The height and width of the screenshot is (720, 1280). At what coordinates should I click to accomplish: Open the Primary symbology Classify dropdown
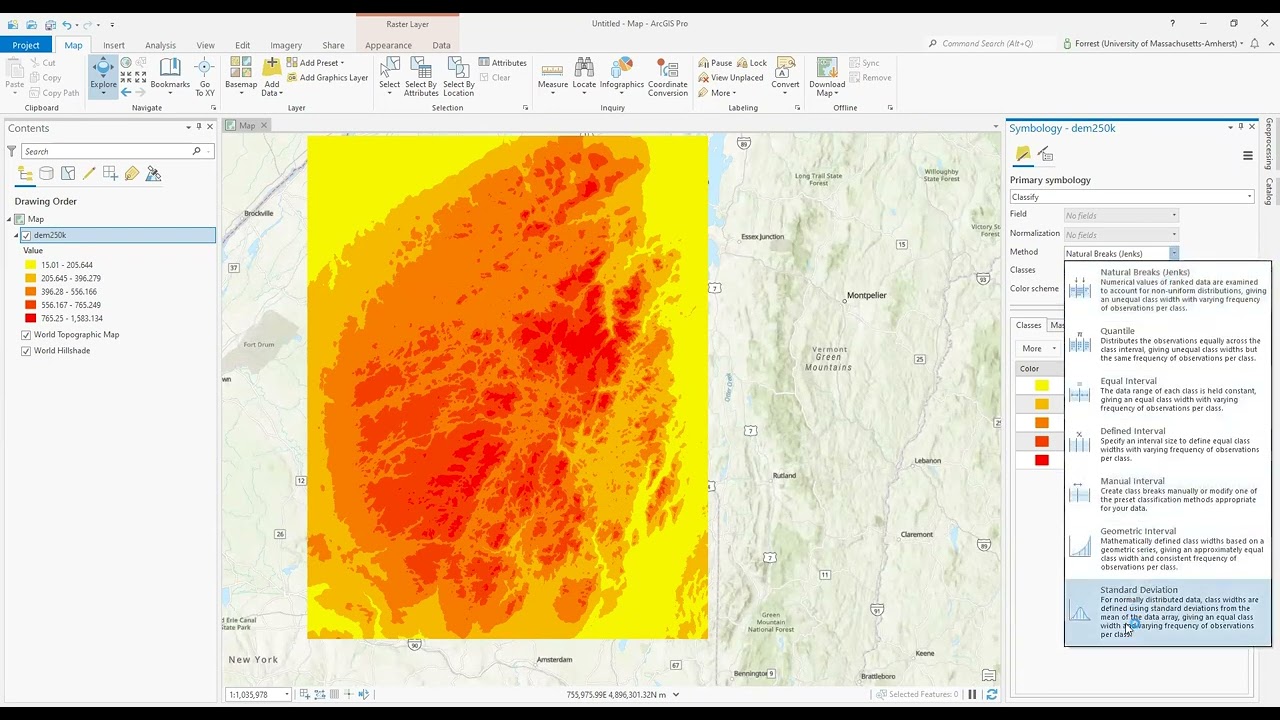click(1132, 197)
